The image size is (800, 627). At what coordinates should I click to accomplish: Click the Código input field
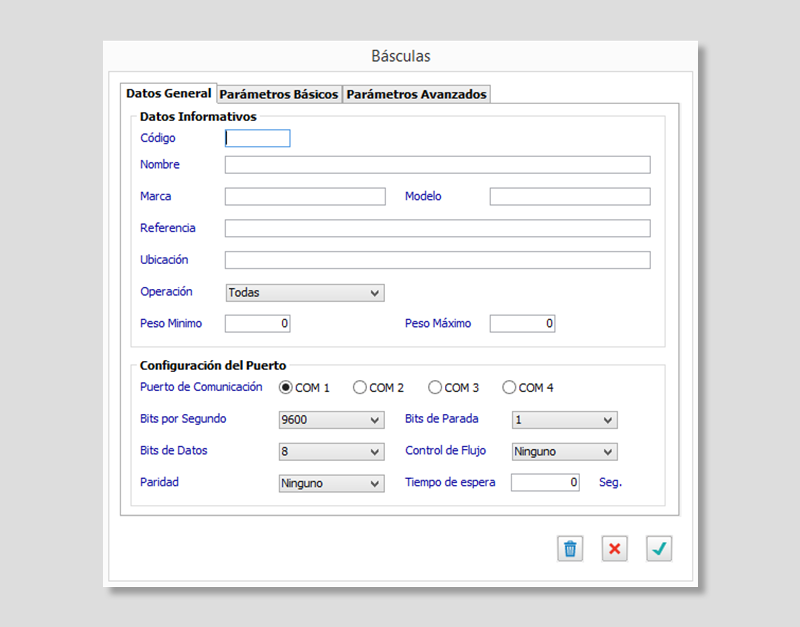click(x=257, y=139)
